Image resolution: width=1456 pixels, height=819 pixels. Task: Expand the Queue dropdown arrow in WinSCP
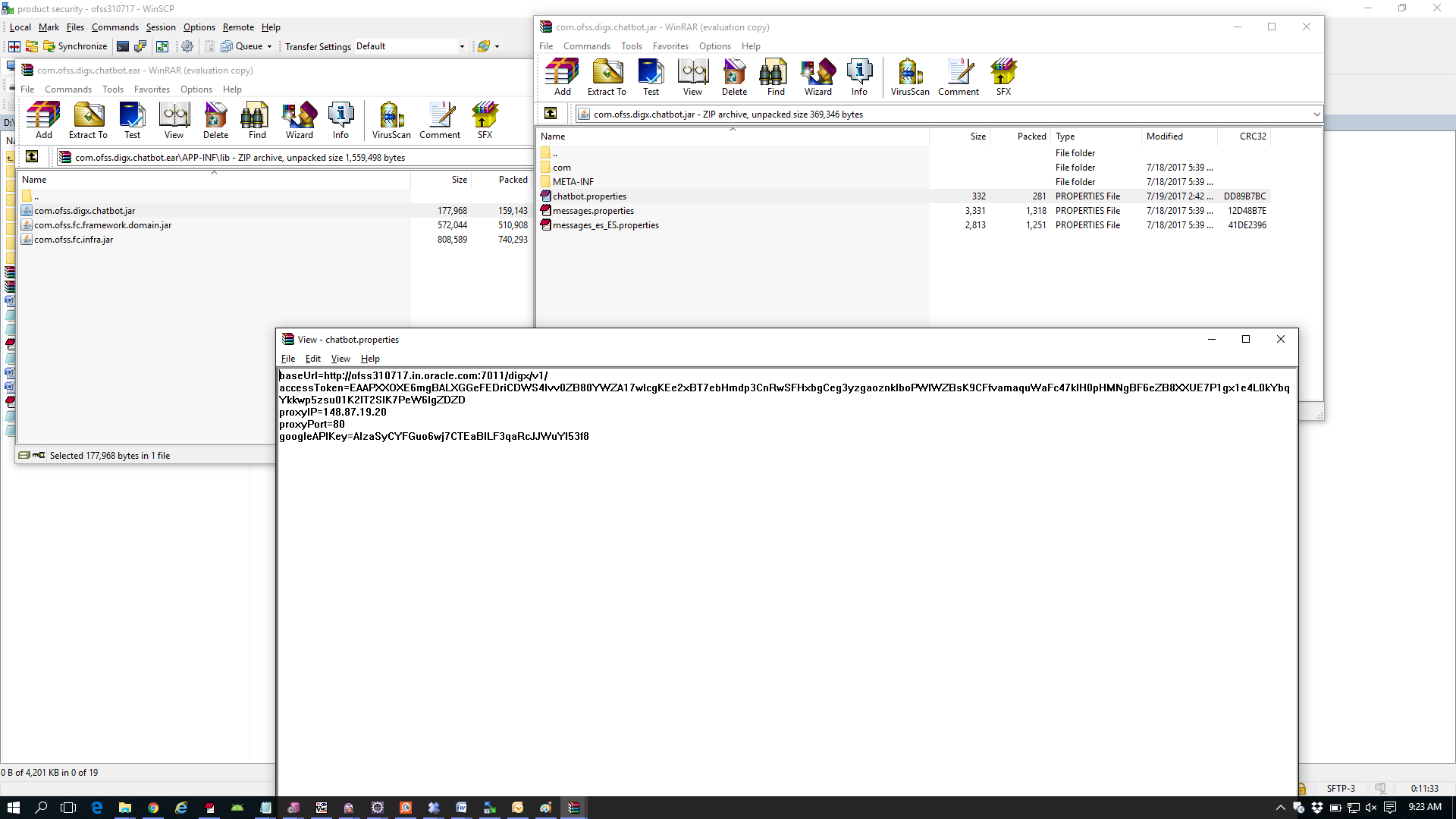point(269,46)
